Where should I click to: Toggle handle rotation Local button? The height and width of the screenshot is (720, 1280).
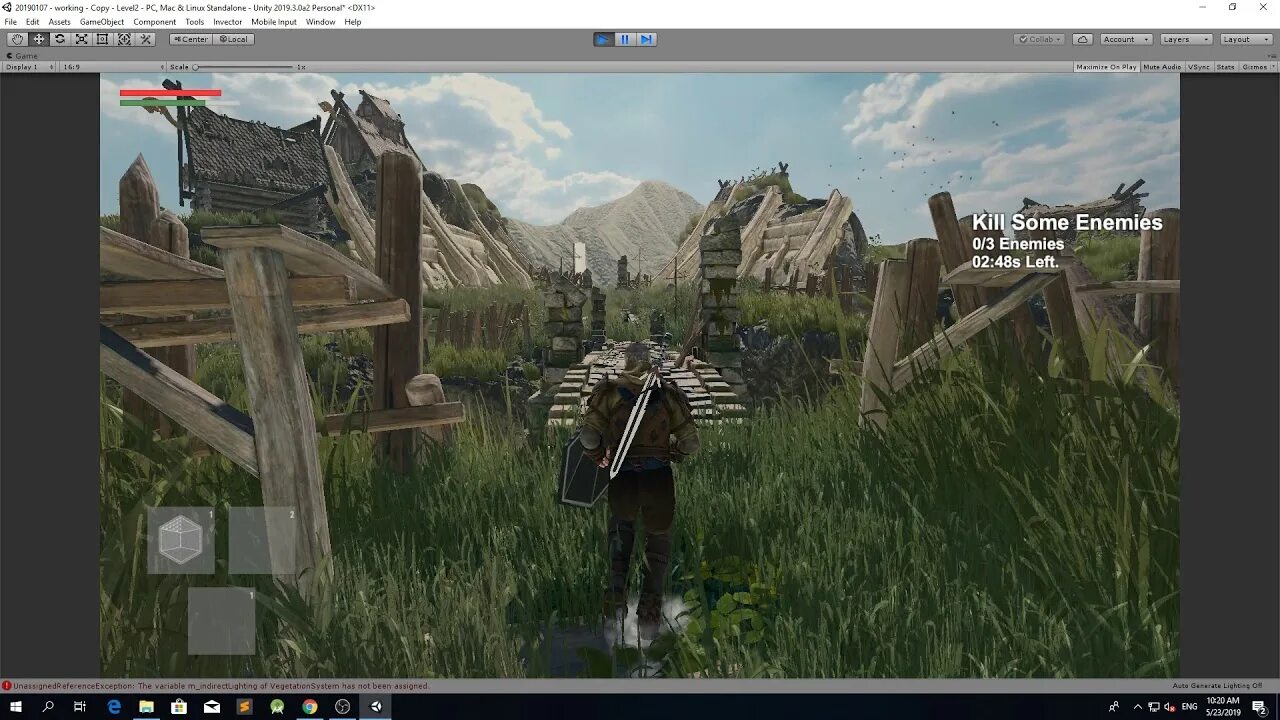click(x=233, y=39)
